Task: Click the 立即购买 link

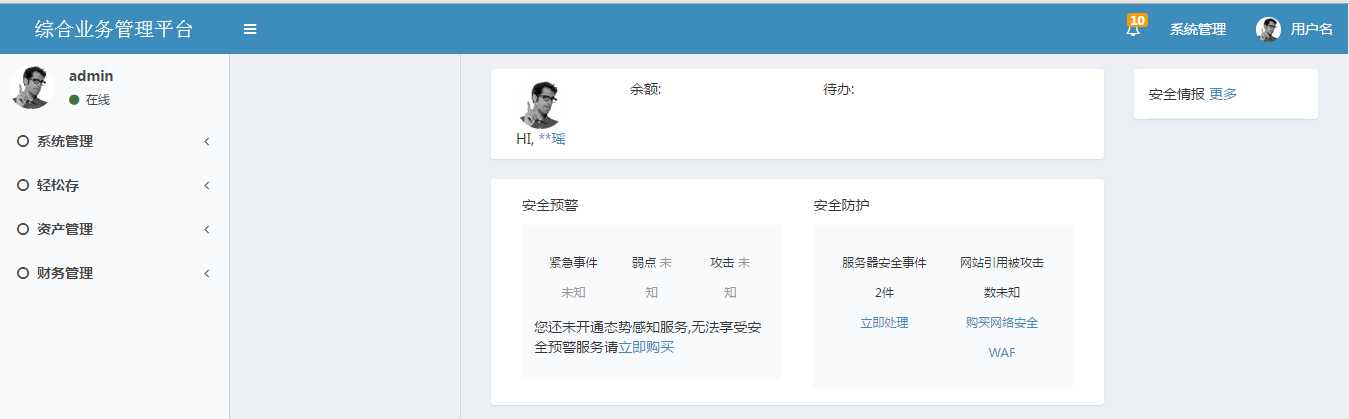Action: 646,347
